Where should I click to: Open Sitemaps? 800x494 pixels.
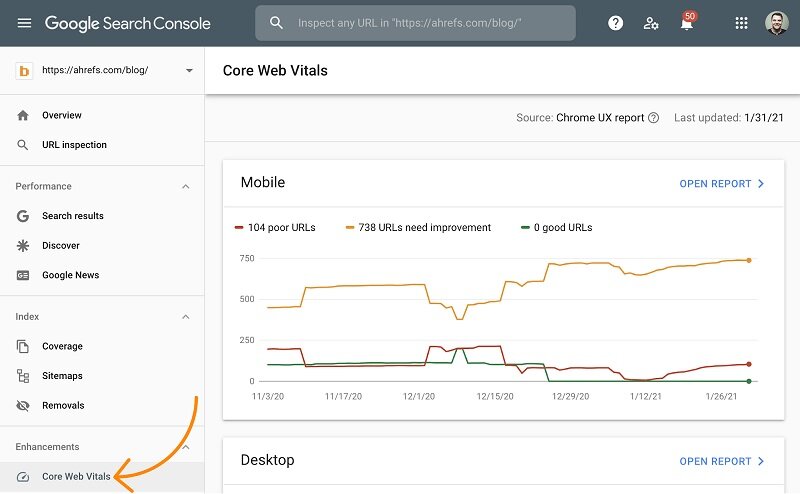pos(62,376)
